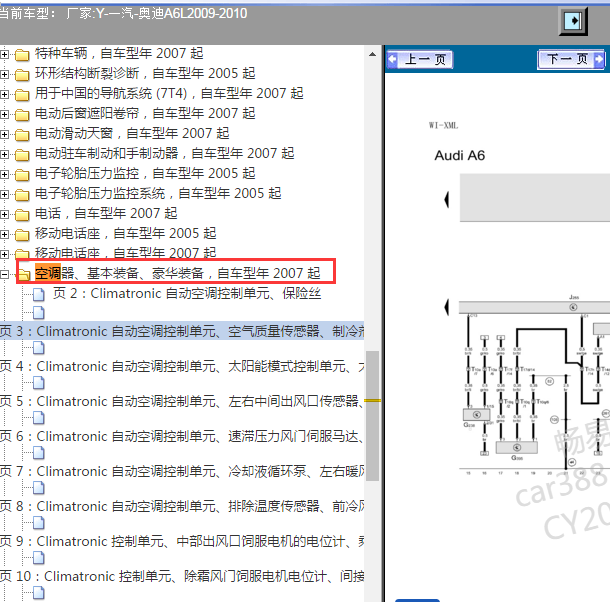Click the page icon above 页 9 entry
Image resolution: width=610 pixels, height=602 pixels.
39,523
